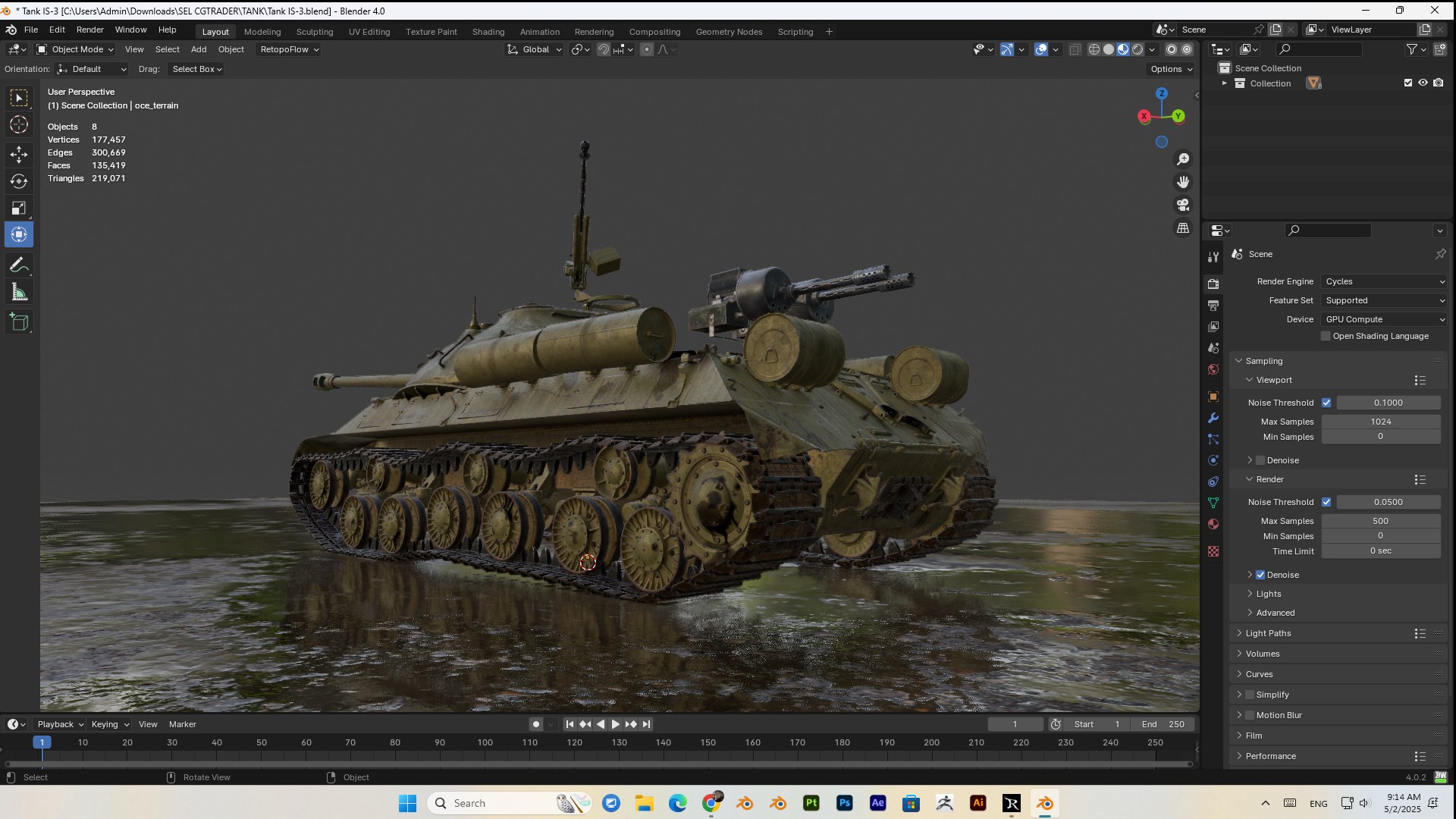Open the Output properties tab icon
The height and width of the screenshot is (819, 1456).
click(1213, 306)
